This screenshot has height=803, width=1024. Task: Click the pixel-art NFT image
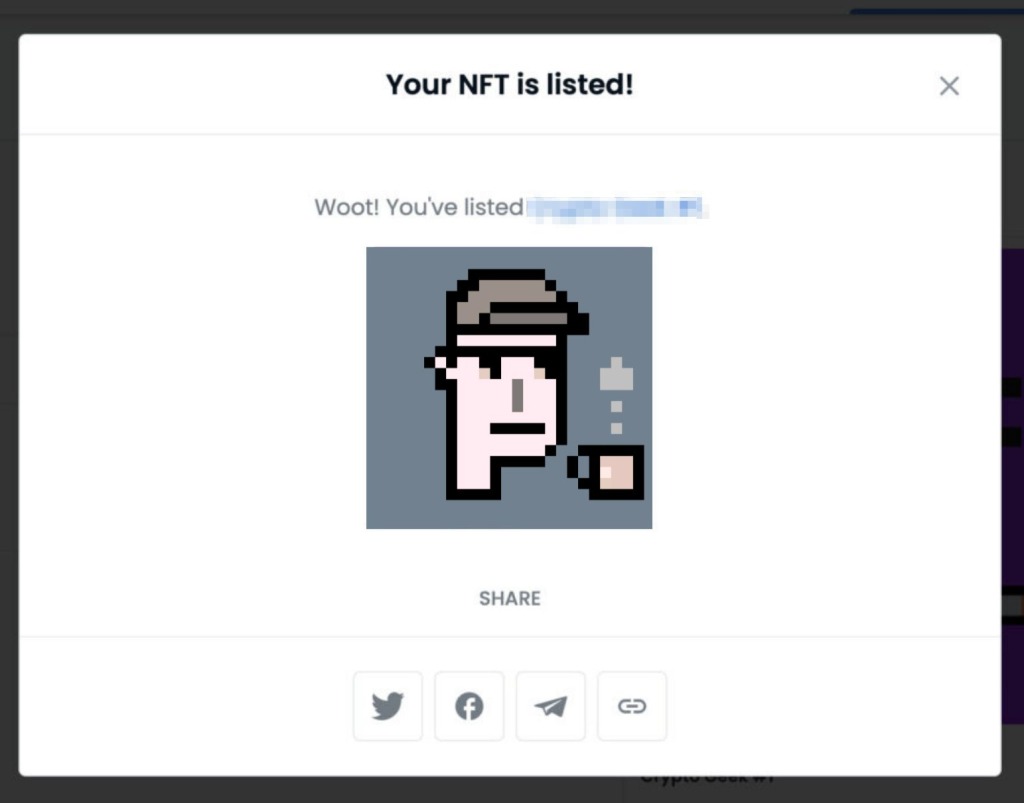coord(509,388)
